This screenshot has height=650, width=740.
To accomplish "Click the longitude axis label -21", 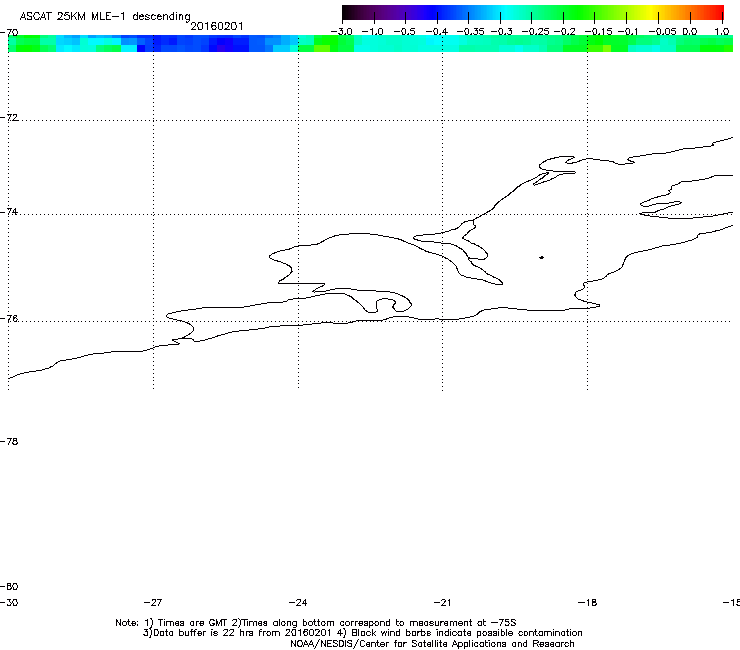I will tap(442, 602).
